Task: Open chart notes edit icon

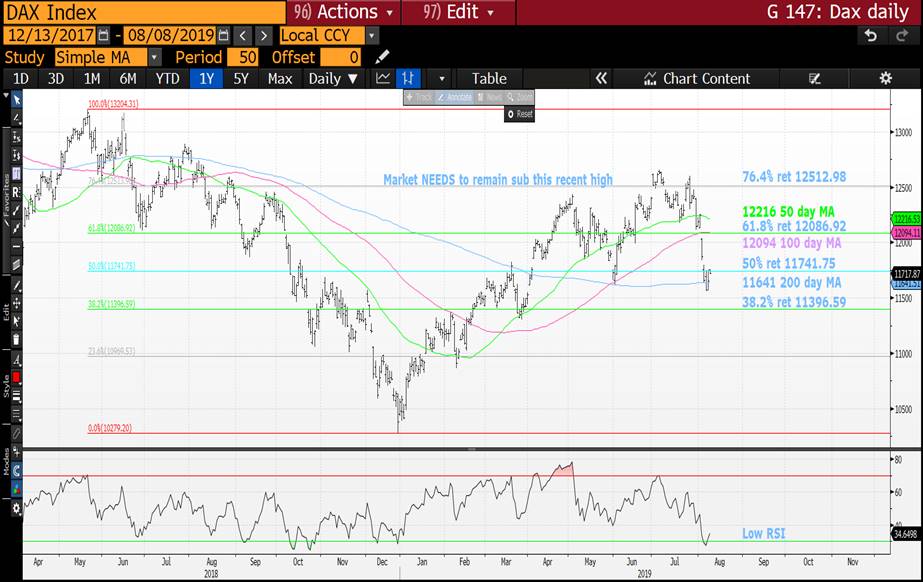Action: coord(815,78)
